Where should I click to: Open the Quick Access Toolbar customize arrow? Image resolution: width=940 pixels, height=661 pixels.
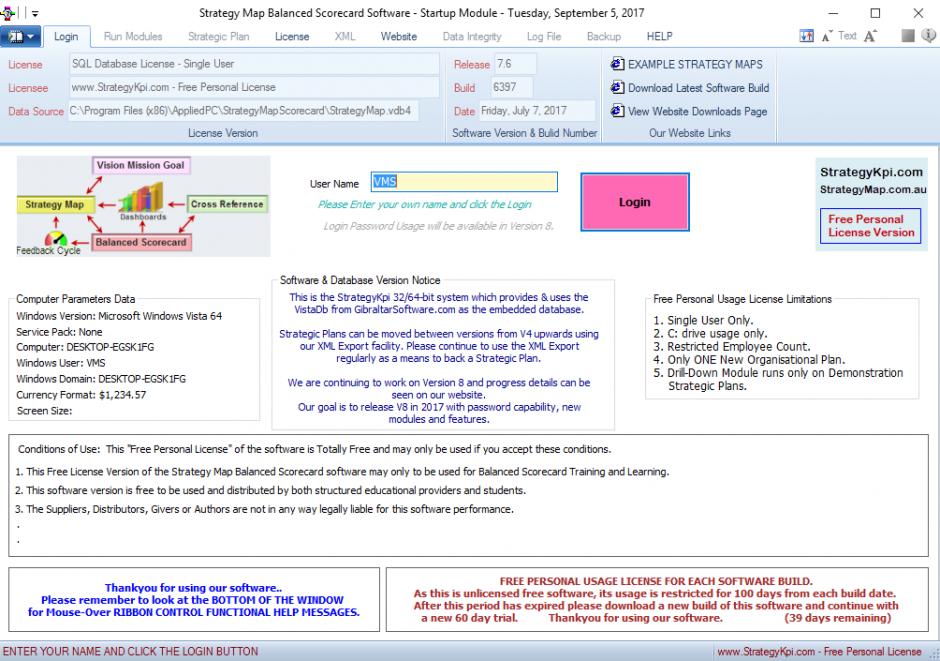tap(35, 13)
